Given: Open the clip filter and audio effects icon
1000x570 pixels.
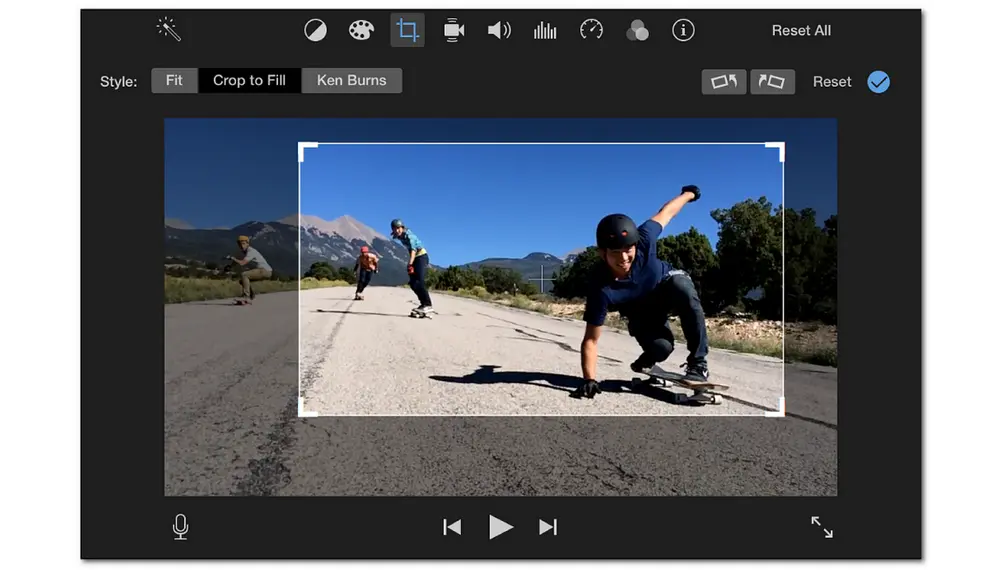Looking at the screenshot, I should (x=637, y=31).
